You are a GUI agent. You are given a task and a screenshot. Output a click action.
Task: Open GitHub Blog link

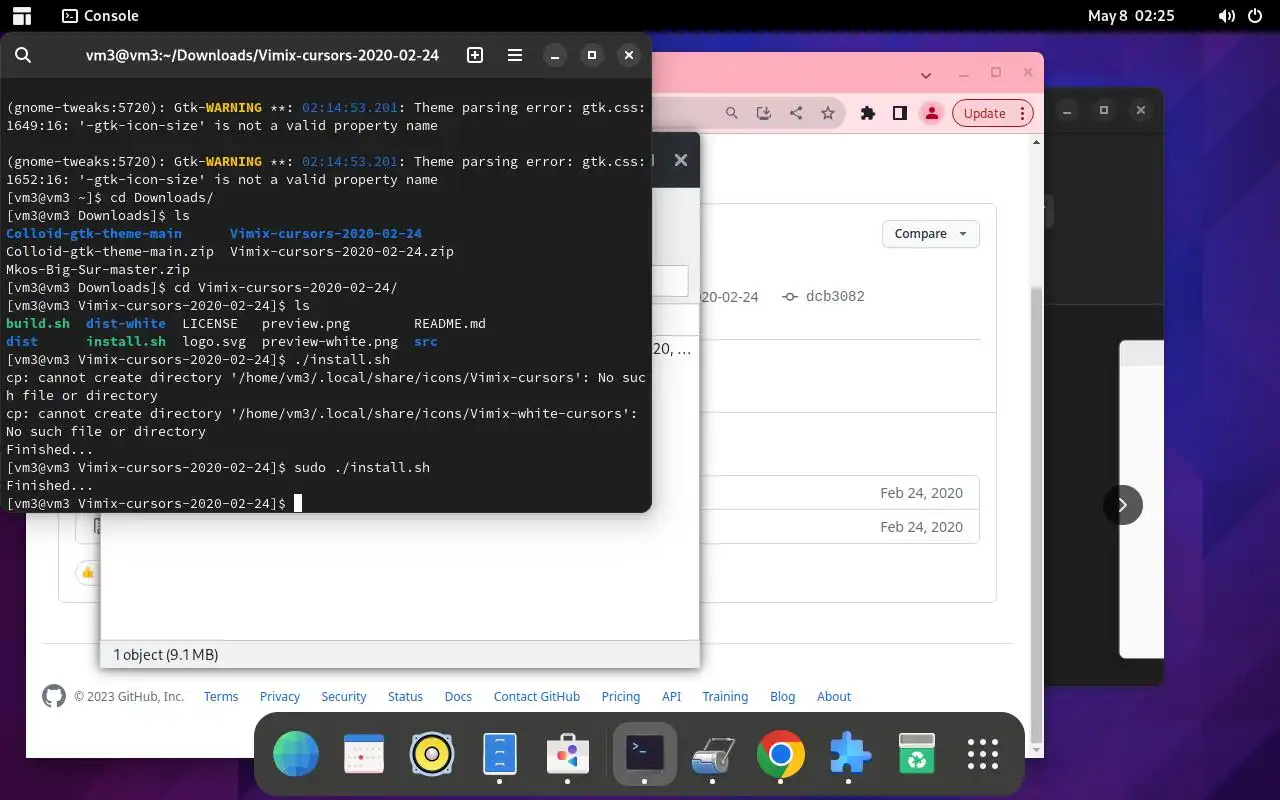pyautogui.click(x=783, y=696)
